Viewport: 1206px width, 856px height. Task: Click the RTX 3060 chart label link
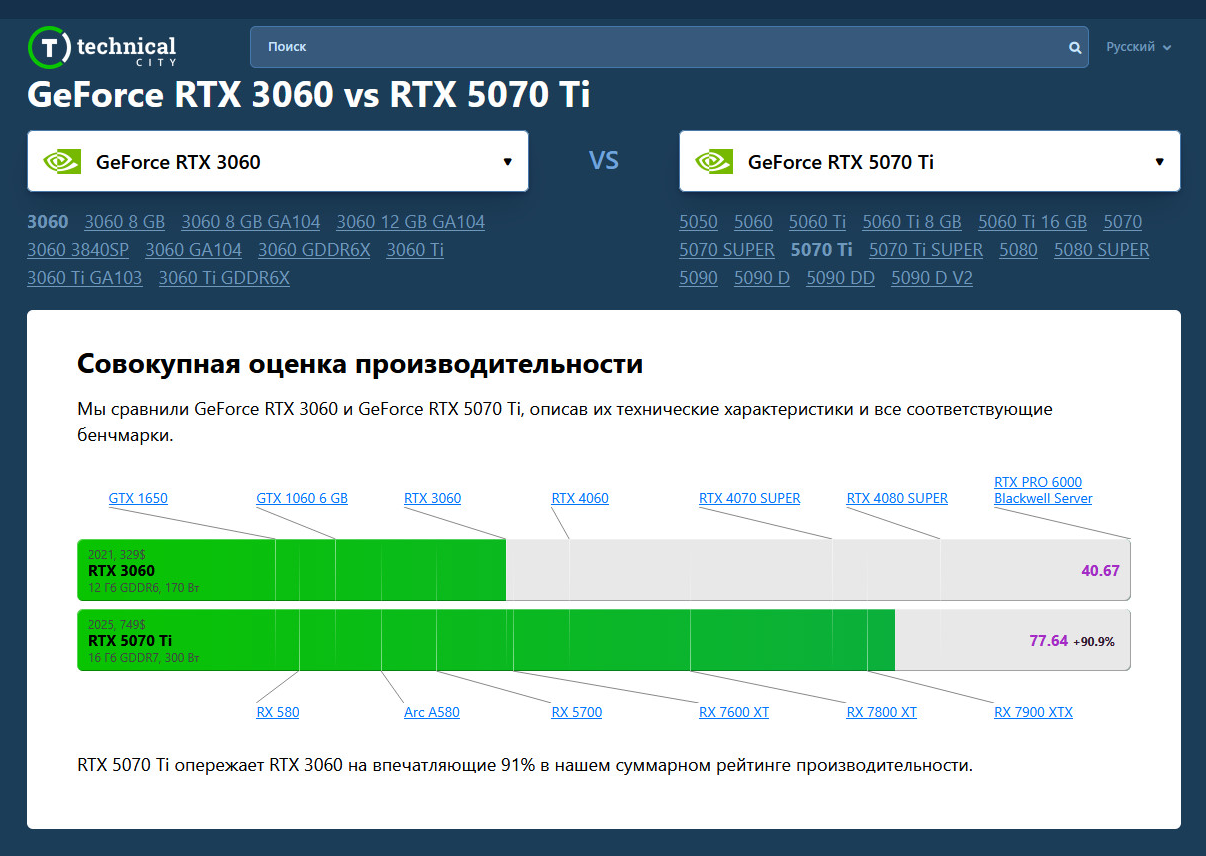pos(433,498)
